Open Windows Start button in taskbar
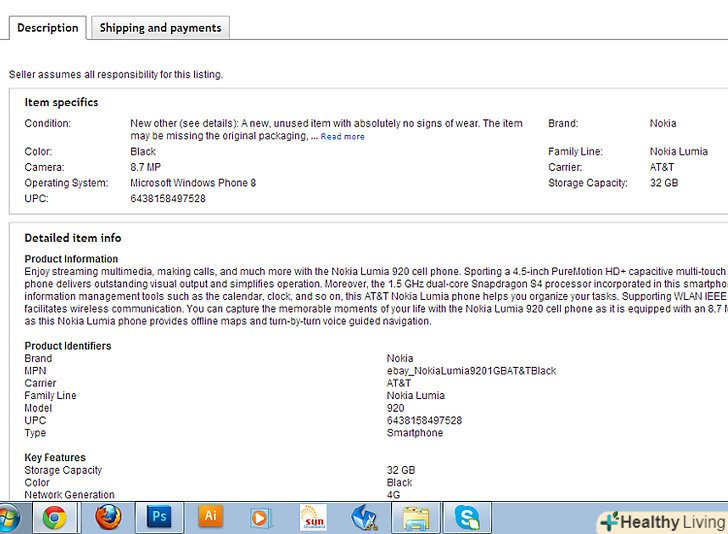 8,518
